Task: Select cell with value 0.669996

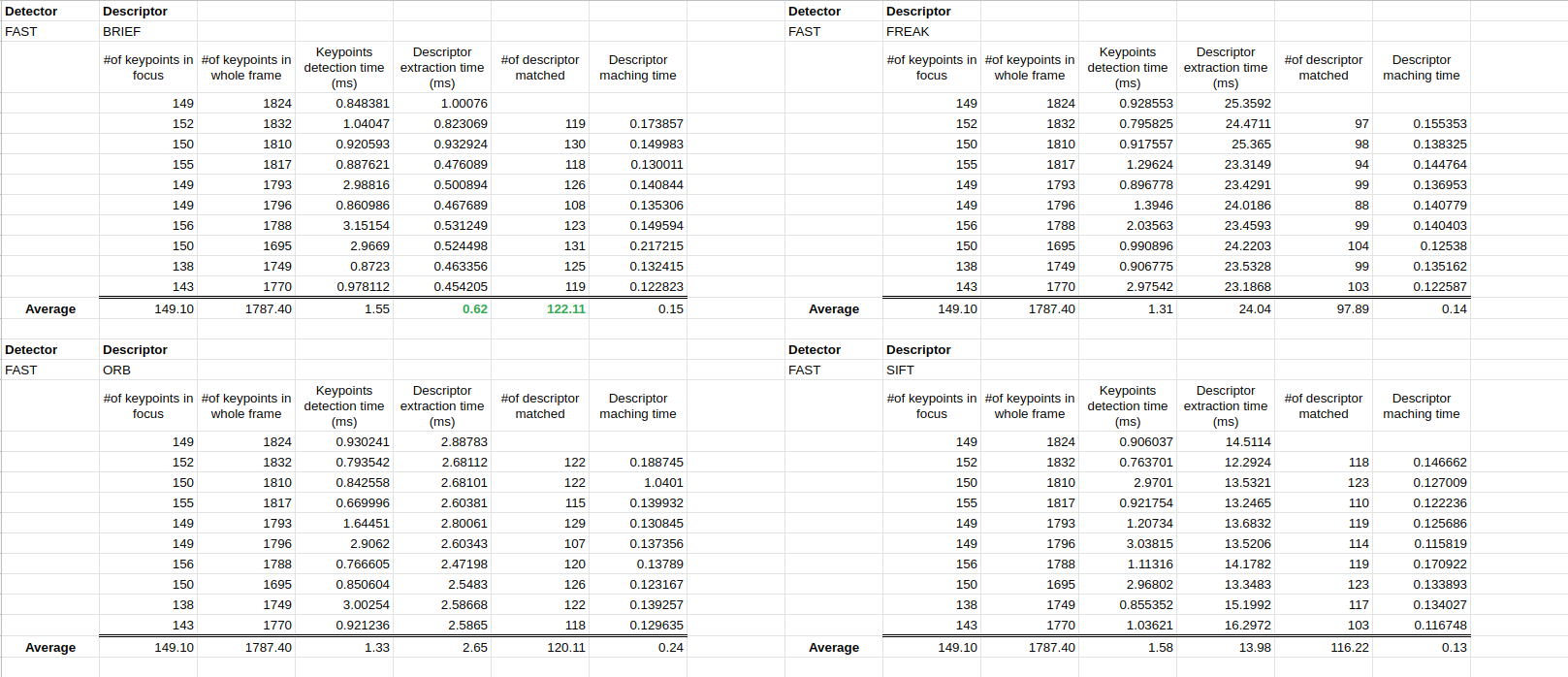Action: pyautogui.click(x=344, y=502)
